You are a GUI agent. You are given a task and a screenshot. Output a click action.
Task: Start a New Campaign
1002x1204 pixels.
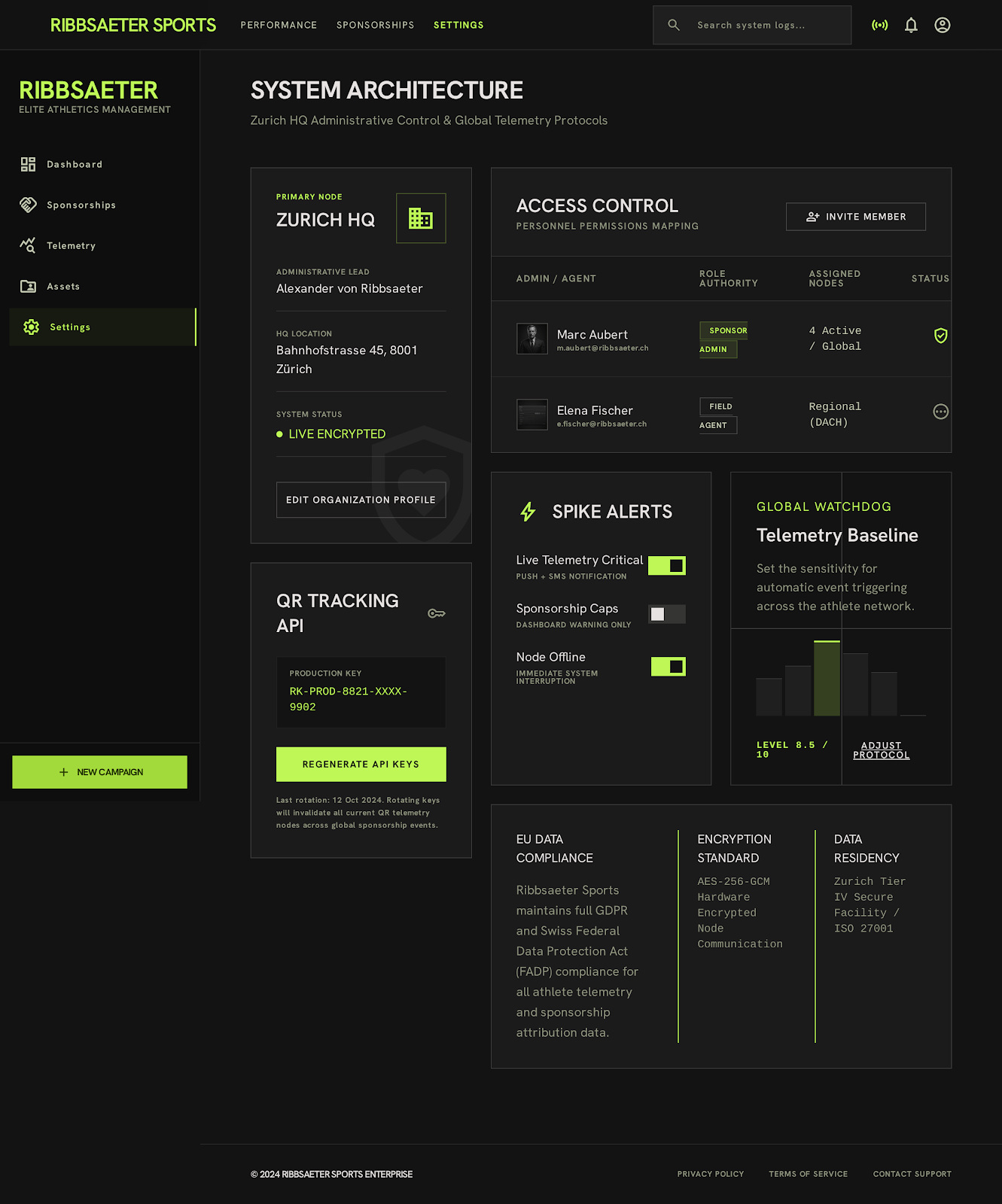click(100, 772)
